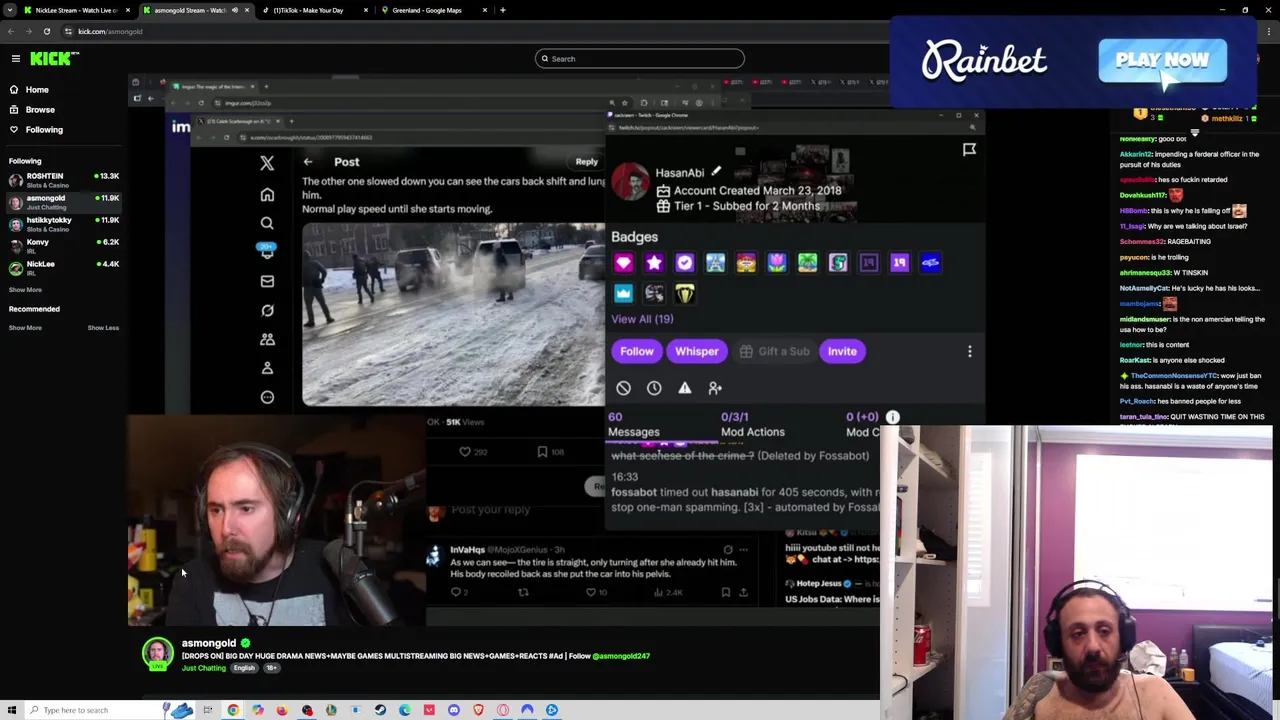The image size is (1280, 720).
Task: Open hstikkytokky channel in Following list
Action: pos(64,224)
